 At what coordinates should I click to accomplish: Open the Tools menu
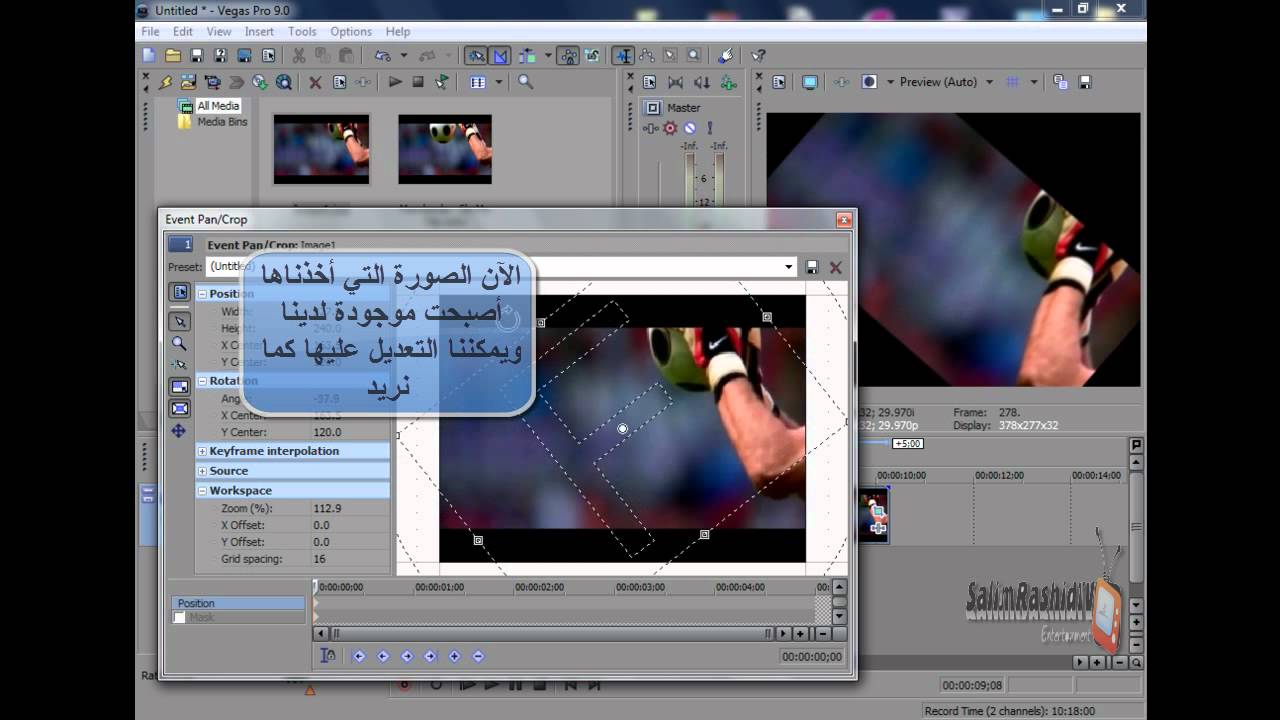click(x=302, y=31)
